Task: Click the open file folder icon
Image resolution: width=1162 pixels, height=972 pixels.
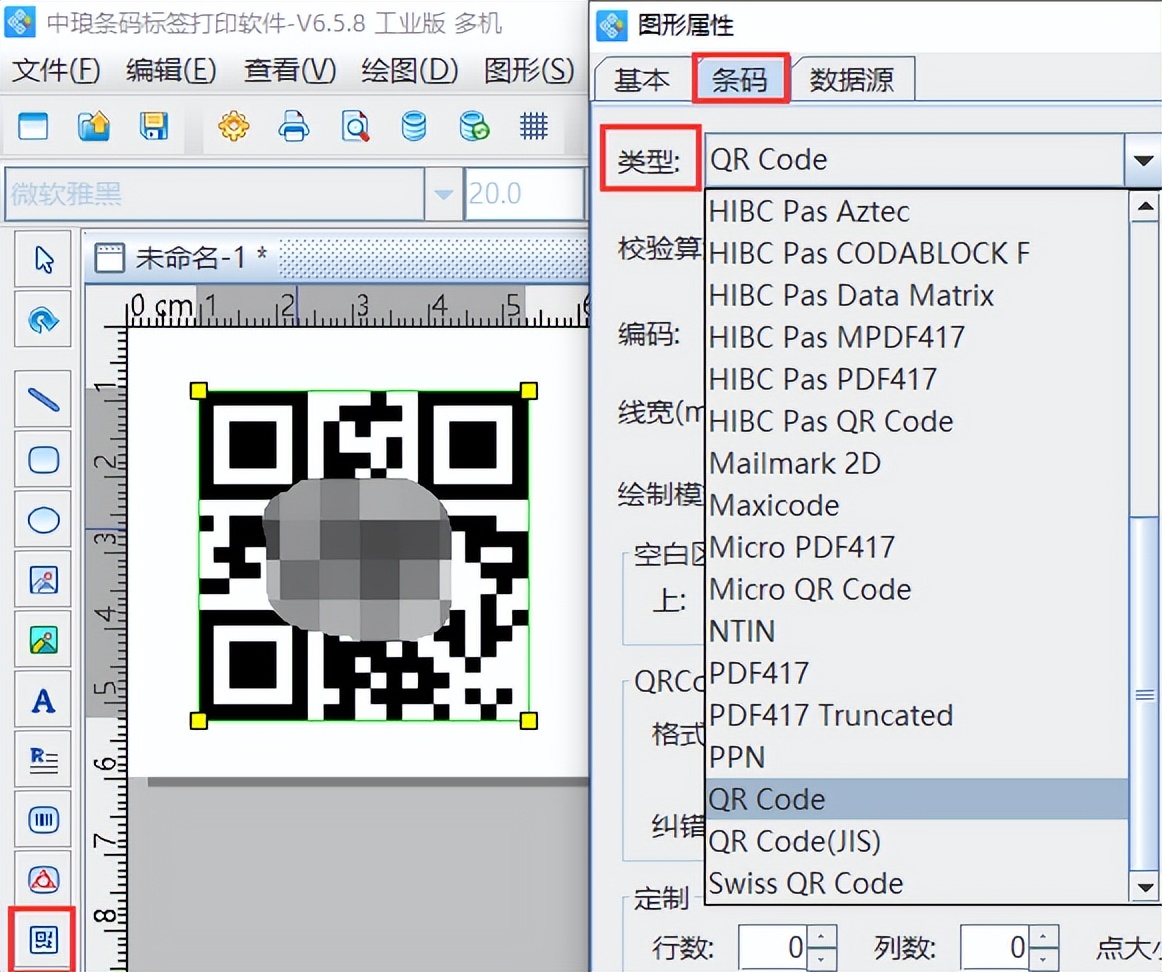Action: [x=93, y=126]
